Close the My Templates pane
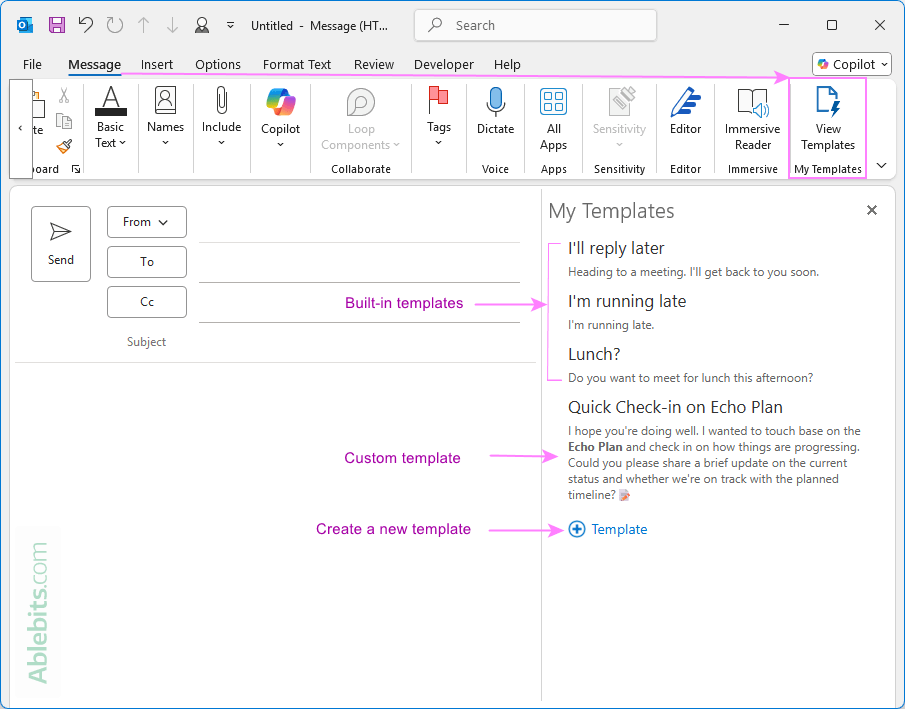 coord(872,210)
